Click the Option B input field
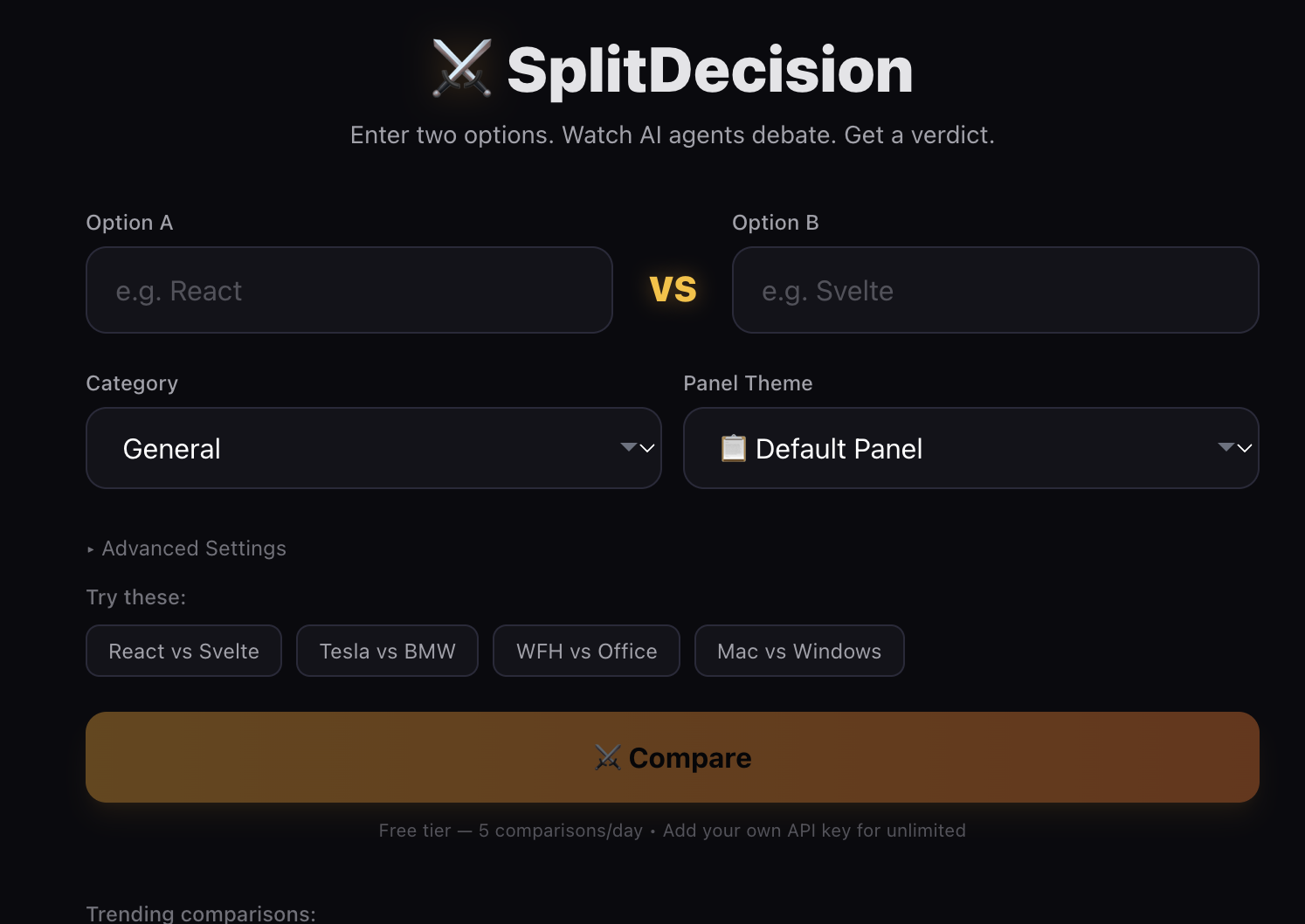This screenshot has height=924, width=1305. coord(995,290)
